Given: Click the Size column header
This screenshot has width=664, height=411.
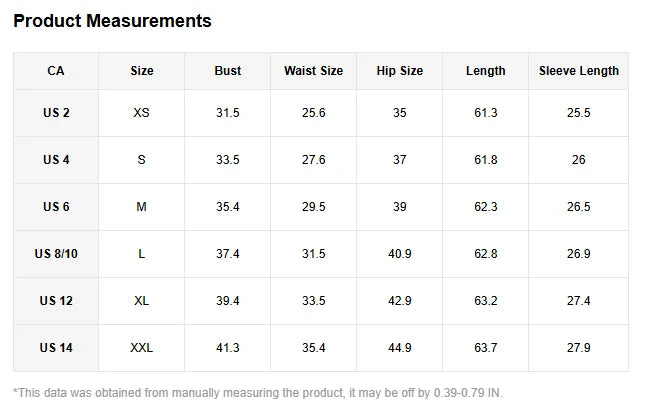Looking at the screenshot, I should coord(141,71).
